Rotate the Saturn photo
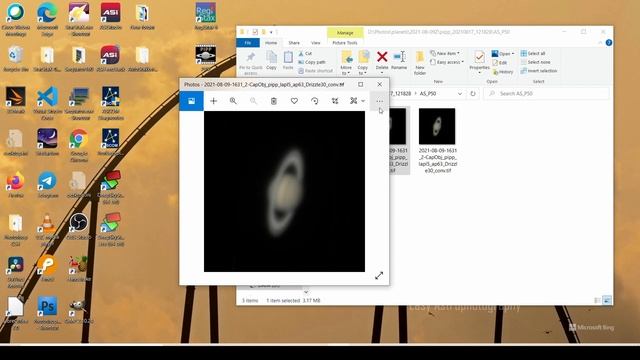Viewport: 640px width, 360px height. (314, 101)
